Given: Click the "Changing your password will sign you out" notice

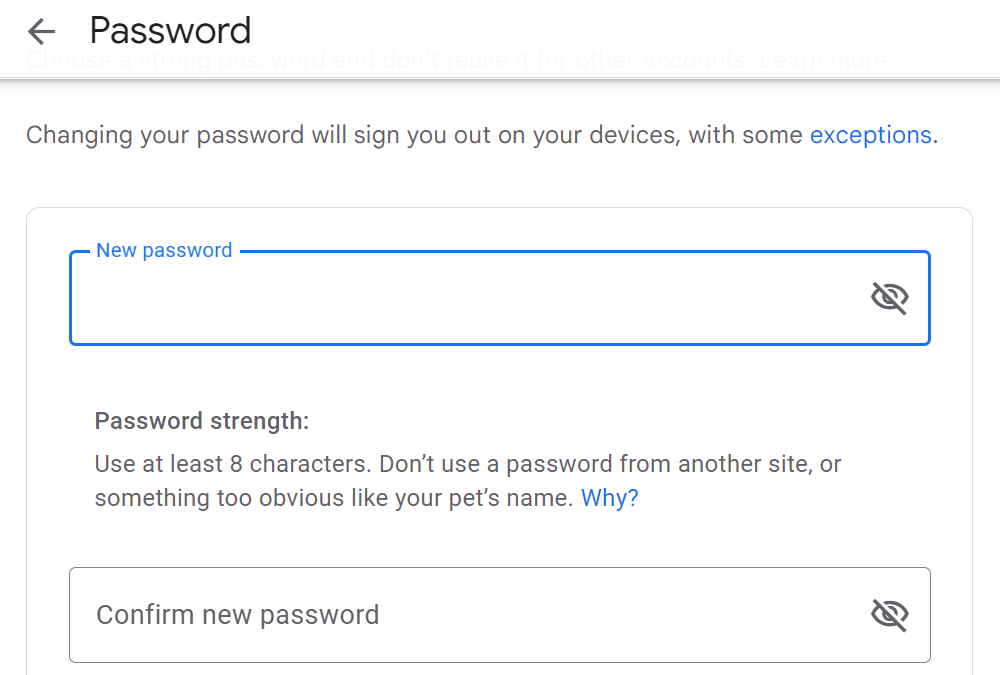Looking at the screenshot, I should click(x=300, y=135).
